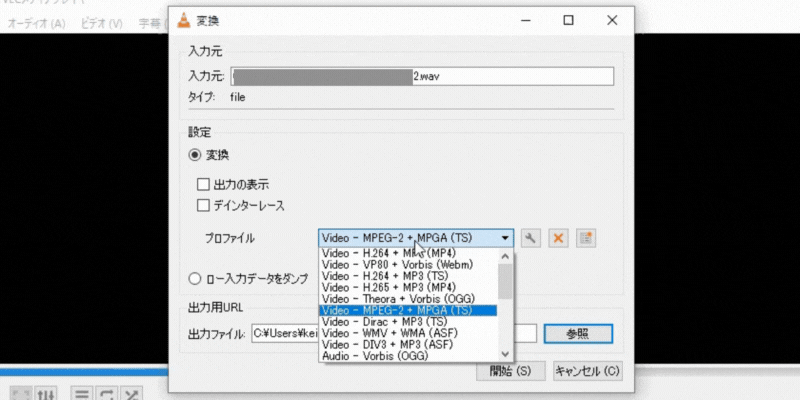Click 参照 to browse output file
Viewport: 800px width, 400px height.
(578, 334)
